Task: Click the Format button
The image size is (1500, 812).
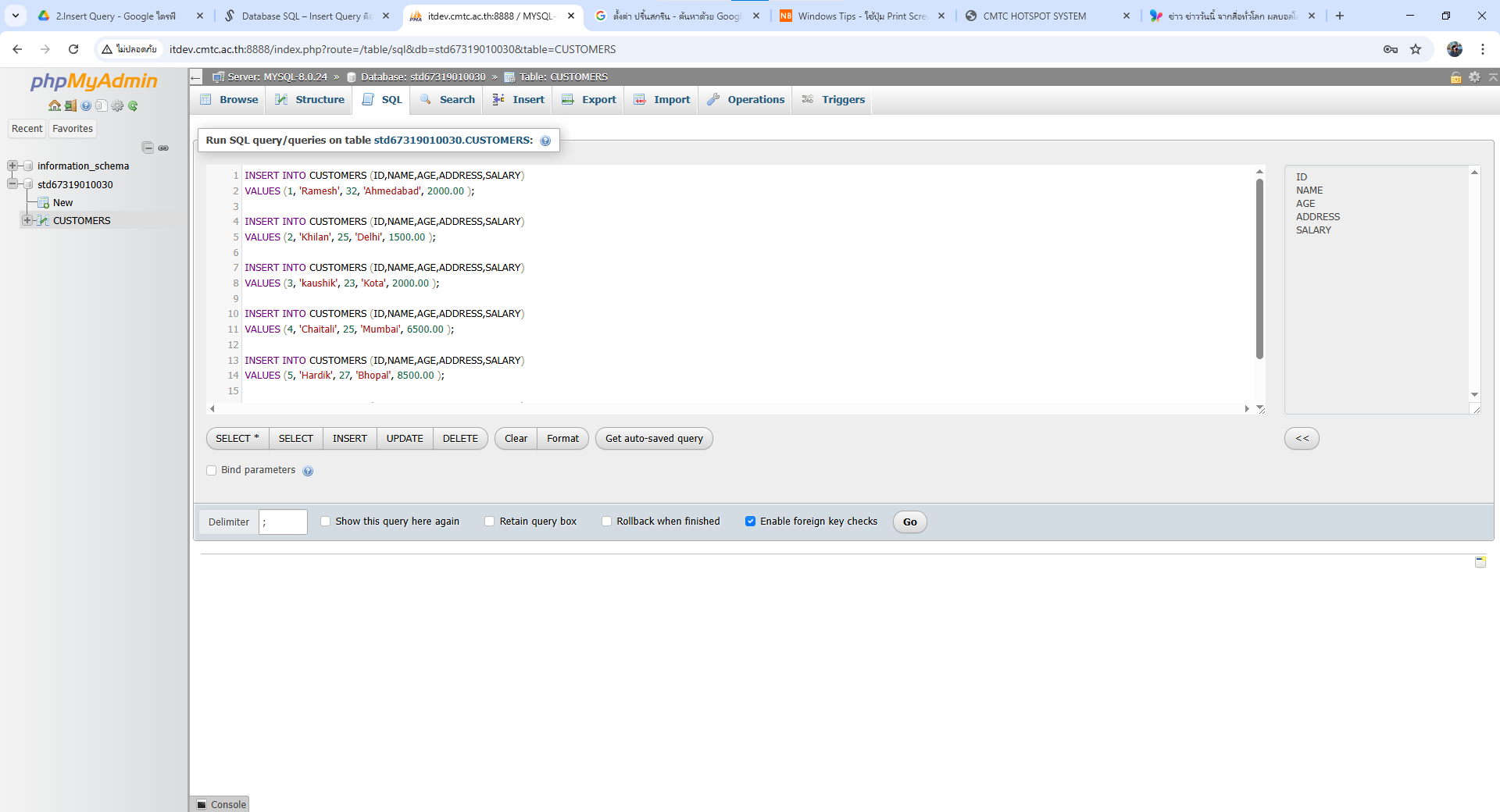Action: (x=562, y=438)
